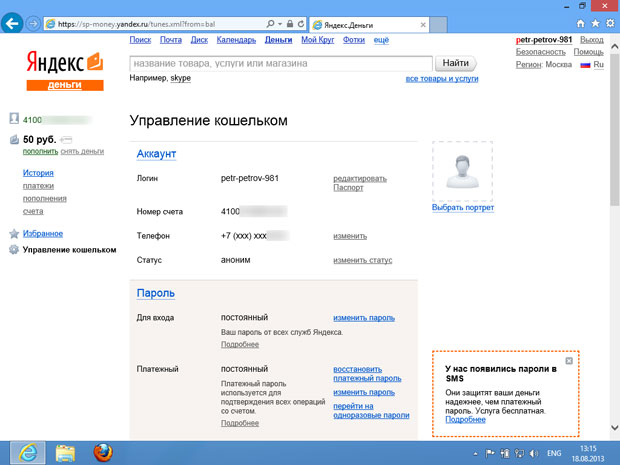620x465 pixels.
Task: Click the wallet balance icon
Action: pyautogui.click(x=14, y=139)
